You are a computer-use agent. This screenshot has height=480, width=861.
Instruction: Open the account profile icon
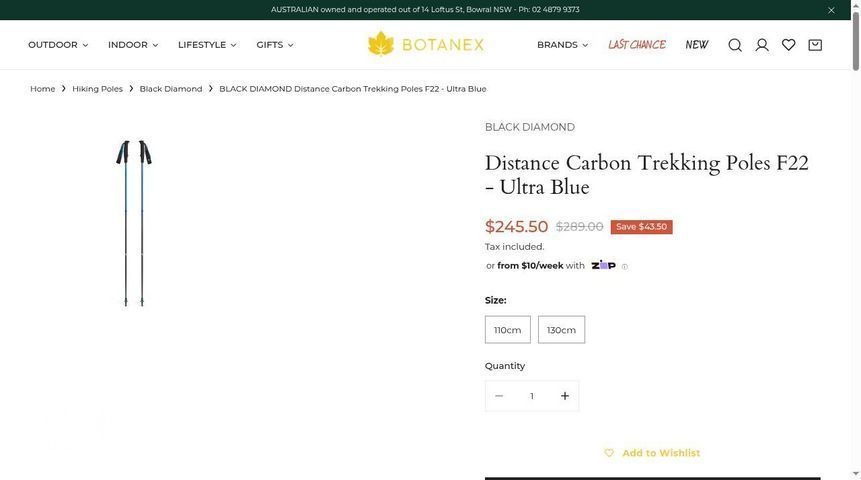(x=762, y=45)
